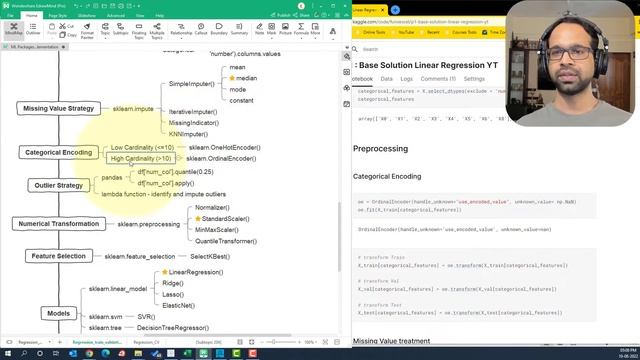Open the Chrome taskbar icon
This screenshot has width=640, height=360.
[x=89, y=353]
